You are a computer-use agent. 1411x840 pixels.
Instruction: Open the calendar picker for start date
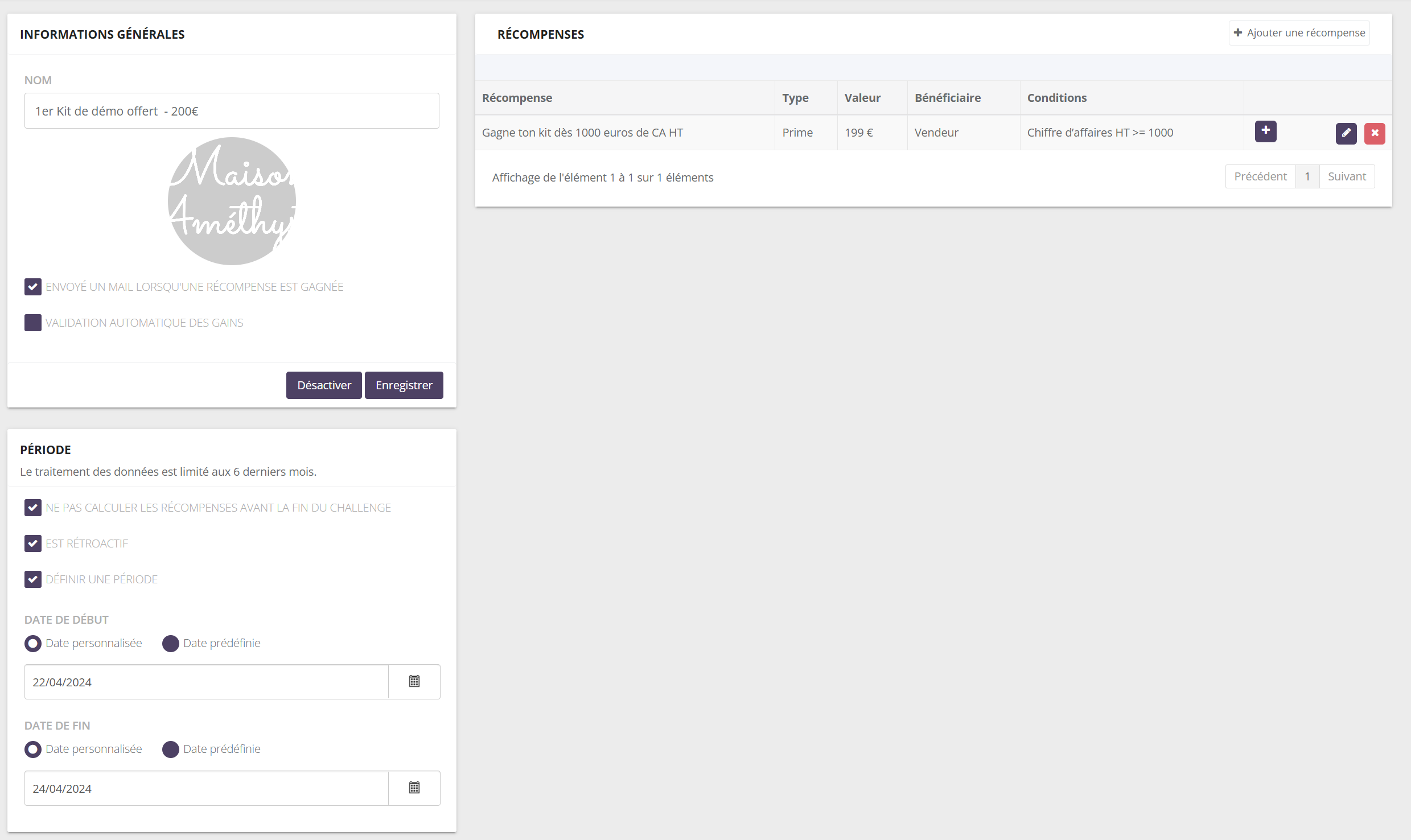pyautogui.click(x=414, y=681)
